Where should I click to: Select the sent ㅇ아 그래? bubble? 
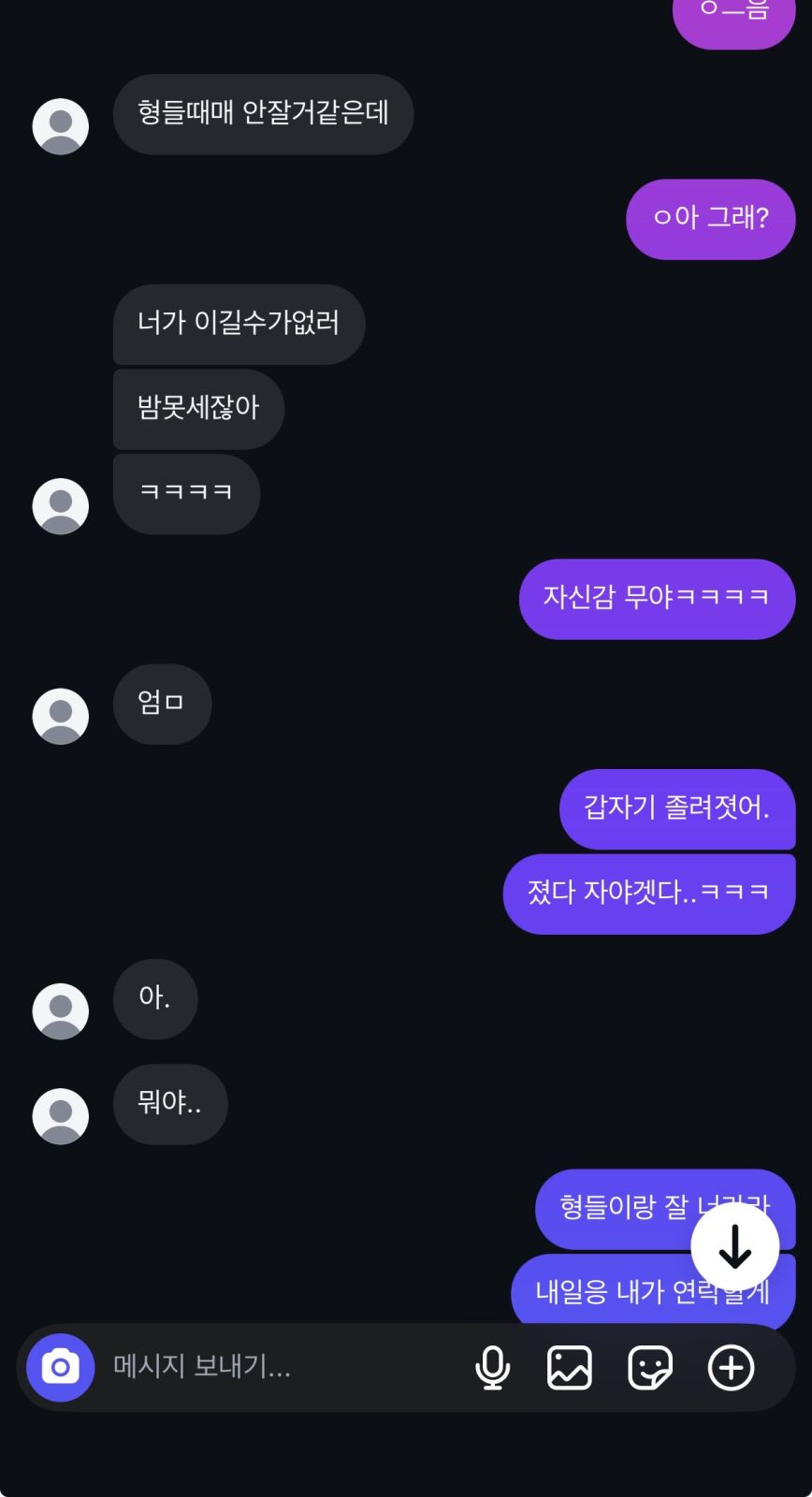point(711,219)
